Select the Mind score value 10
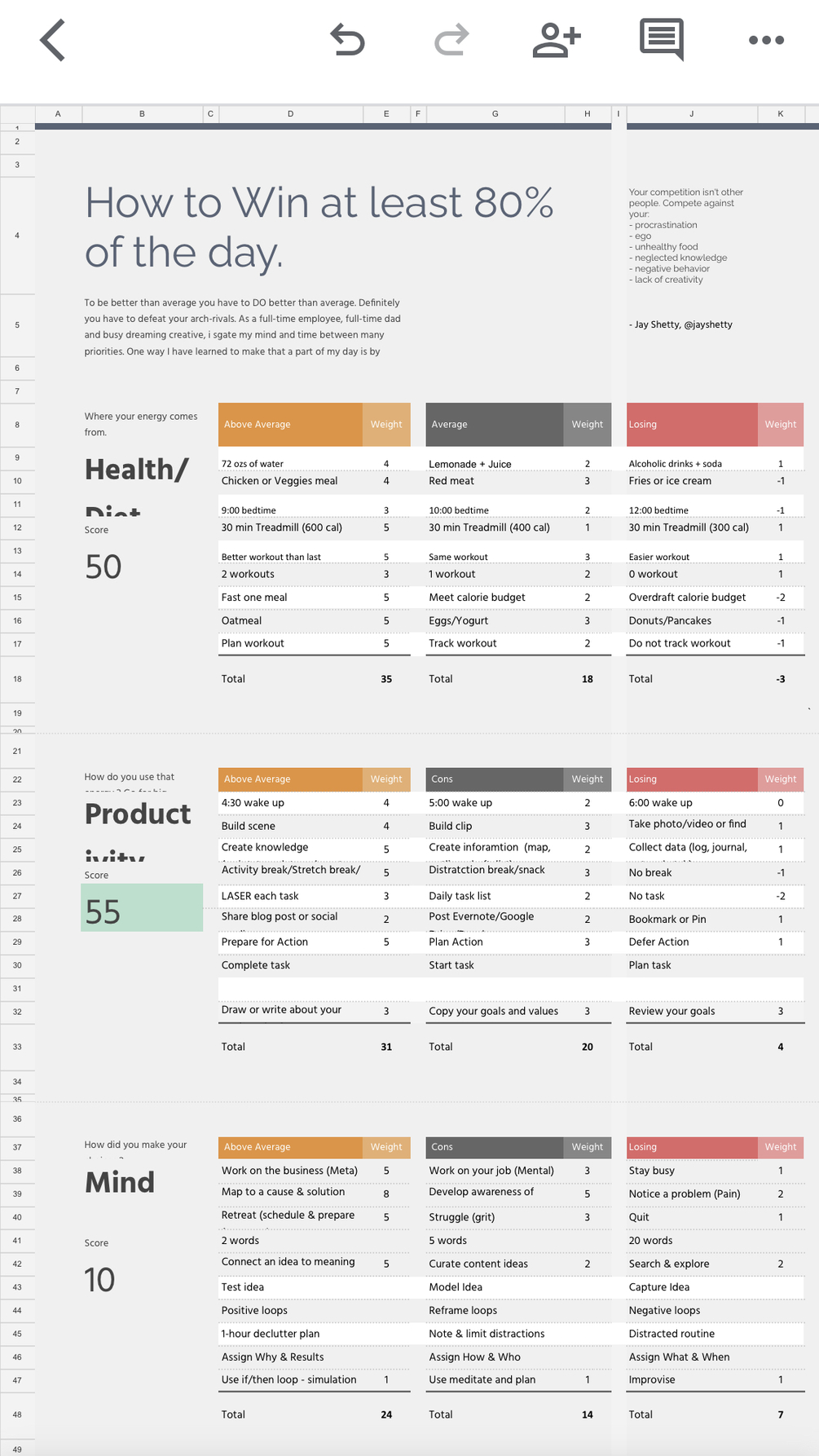Image resolution: width=819 pixels, height=1456 pixels. click(100, 1280)
